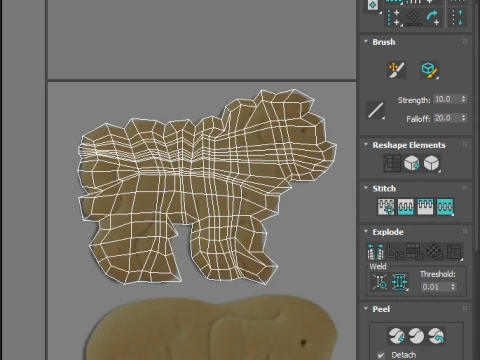Click Stitch to Average icon
Viewport: 480px width, 360px height.
pyautogui.click(x=406, y=207)
